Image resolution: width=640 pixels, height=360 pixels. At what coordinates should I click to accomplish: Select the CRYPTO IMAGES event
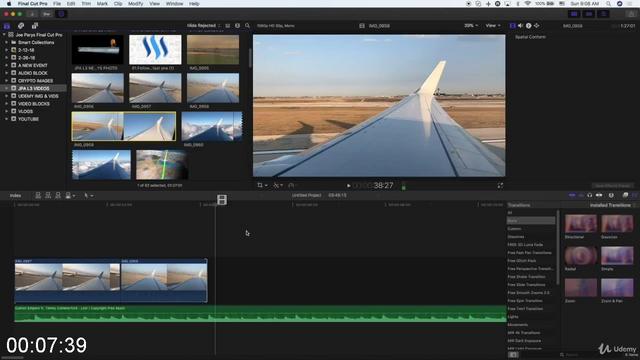[35, 81]
